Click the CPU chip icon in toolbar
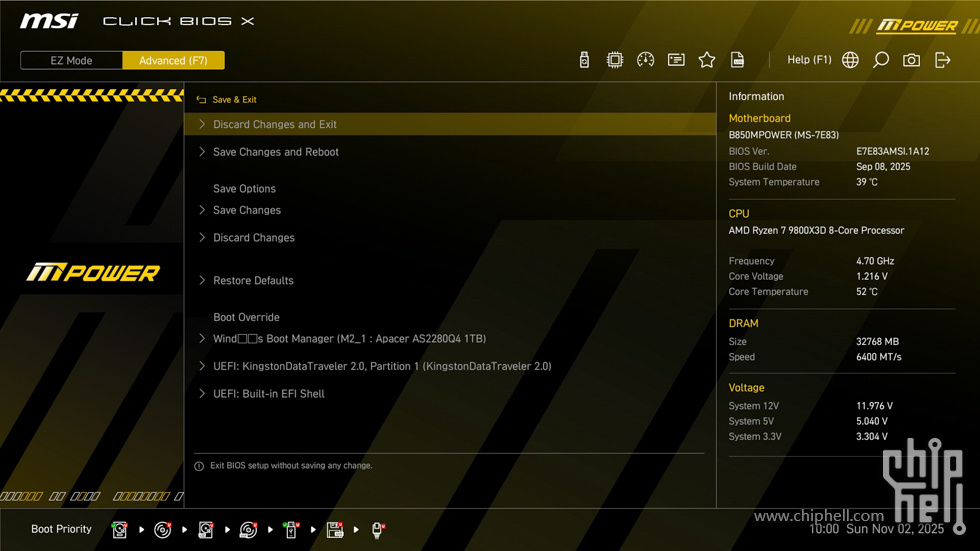This screenshot has height=551, width=980. (x=614, y=60)
